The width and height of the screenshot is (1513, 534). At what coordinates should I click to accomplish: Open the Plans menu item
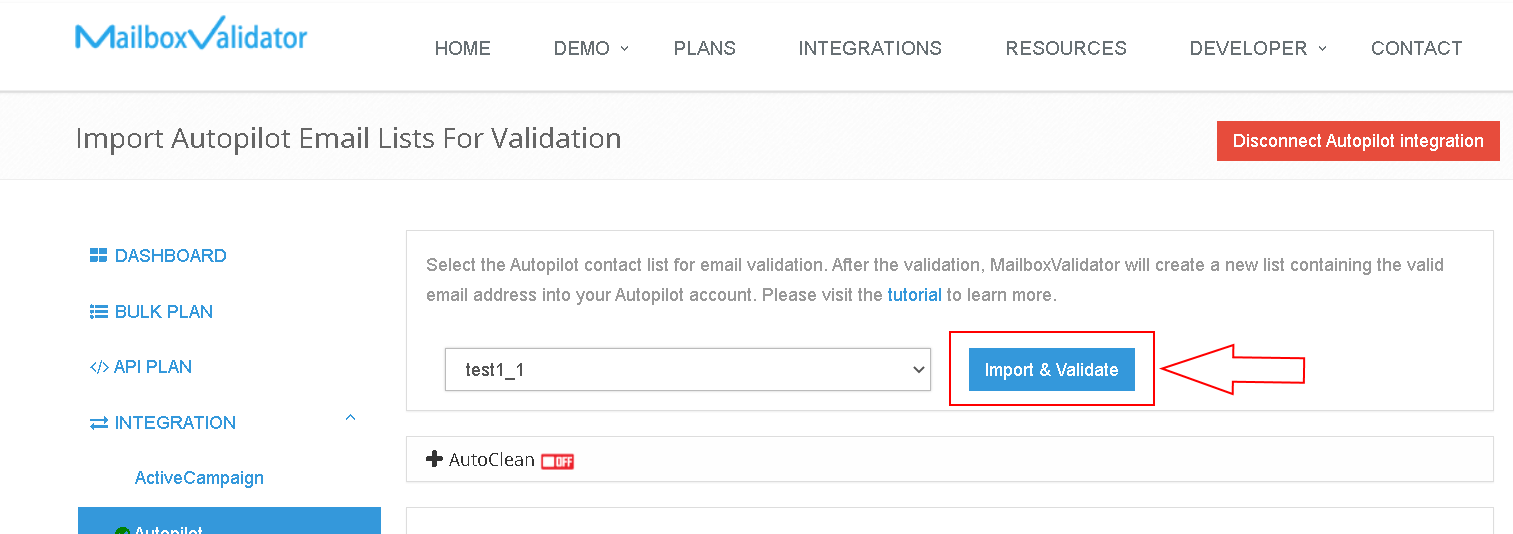tap(704, 48)
